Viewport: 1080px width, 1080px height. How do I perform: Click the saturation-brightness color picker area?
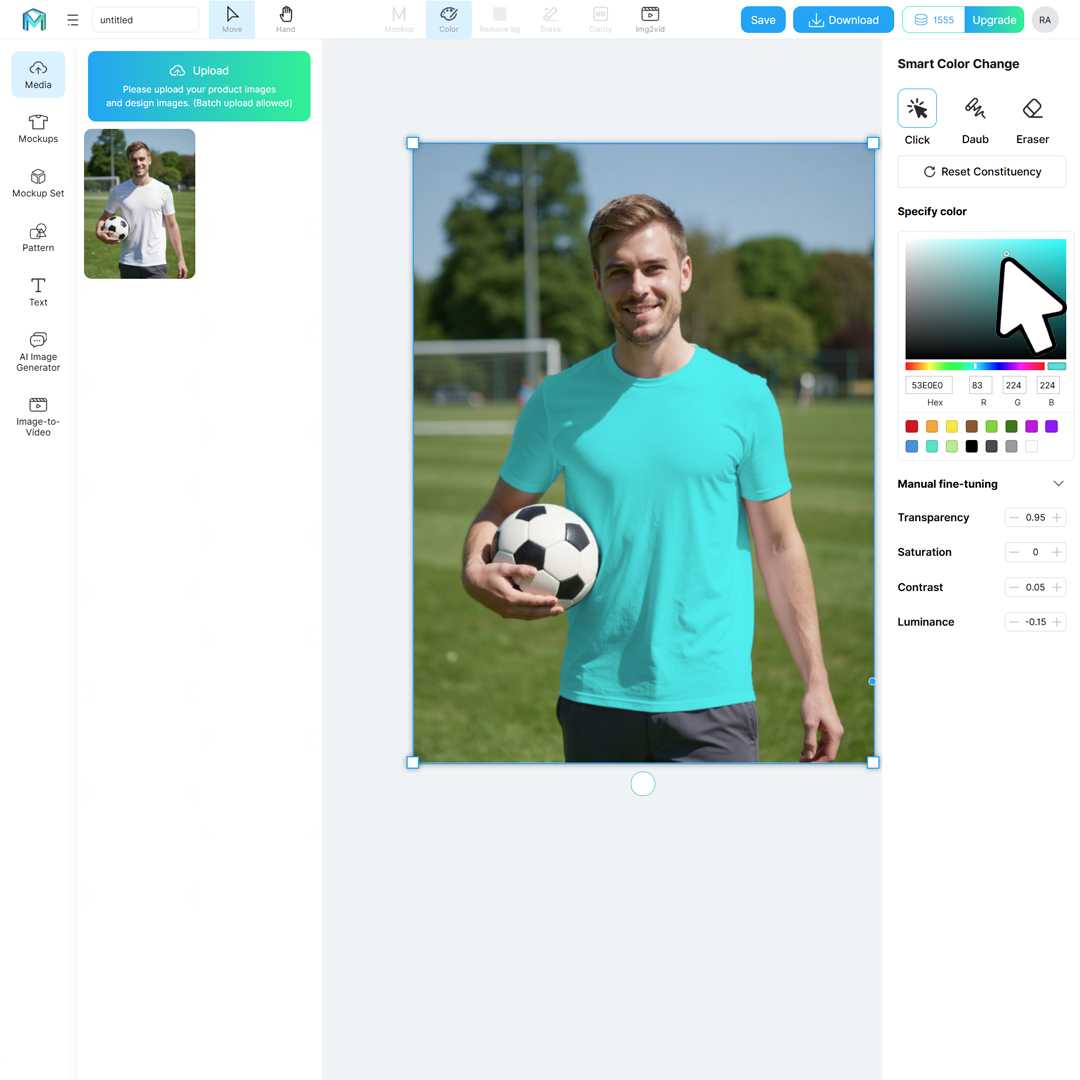click(985, 298)
